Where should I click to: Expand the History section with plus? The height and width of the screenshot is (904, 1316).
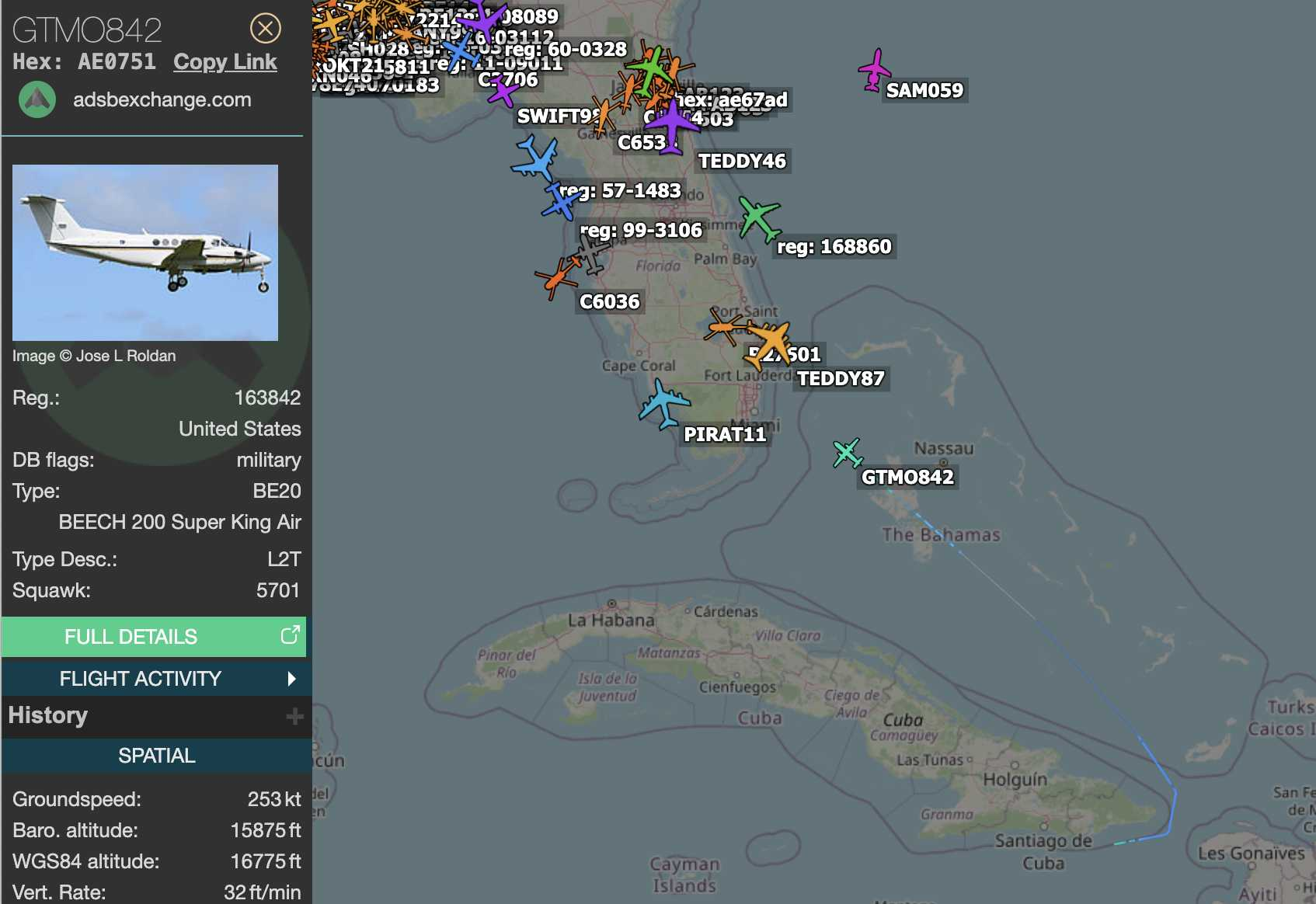(x=294, y=716)
